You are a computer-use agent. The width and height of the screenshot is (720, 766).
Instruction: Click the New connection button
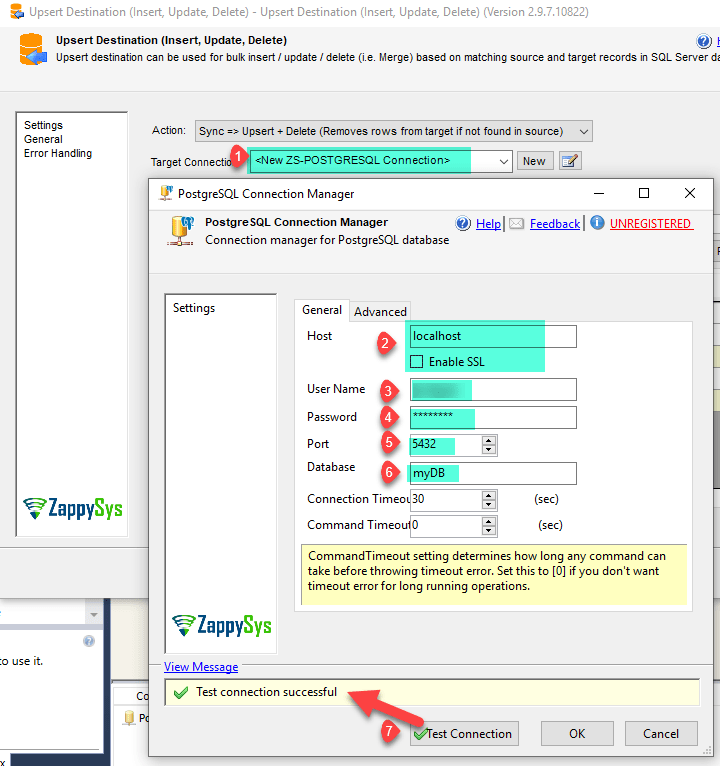click(x=534, y=161)
